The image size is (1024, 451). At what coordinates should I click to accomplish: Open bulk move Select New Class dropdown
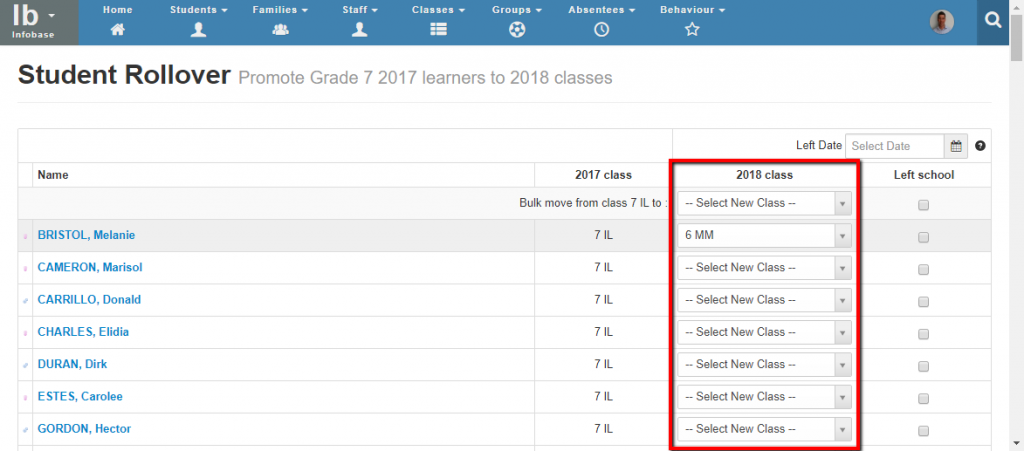pyautogui.click(x=764, y=203)
